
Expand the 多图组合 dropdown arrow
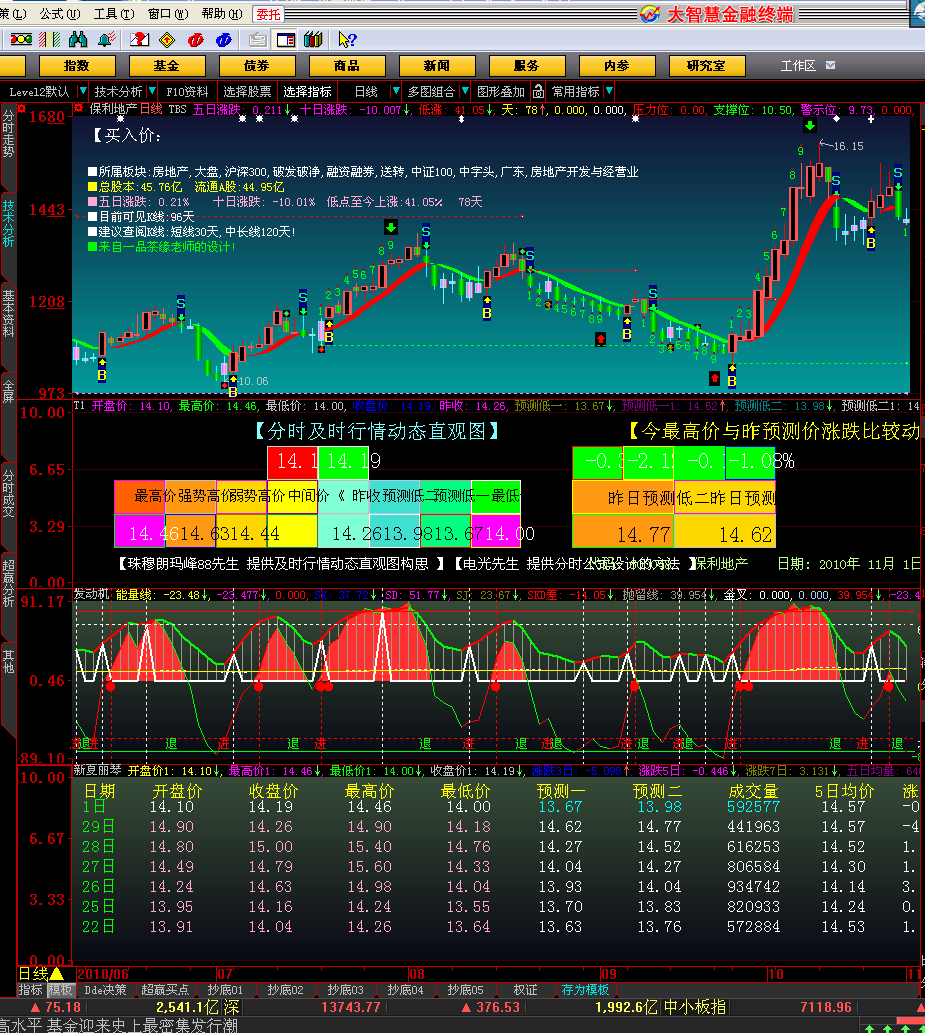[465, 91]
